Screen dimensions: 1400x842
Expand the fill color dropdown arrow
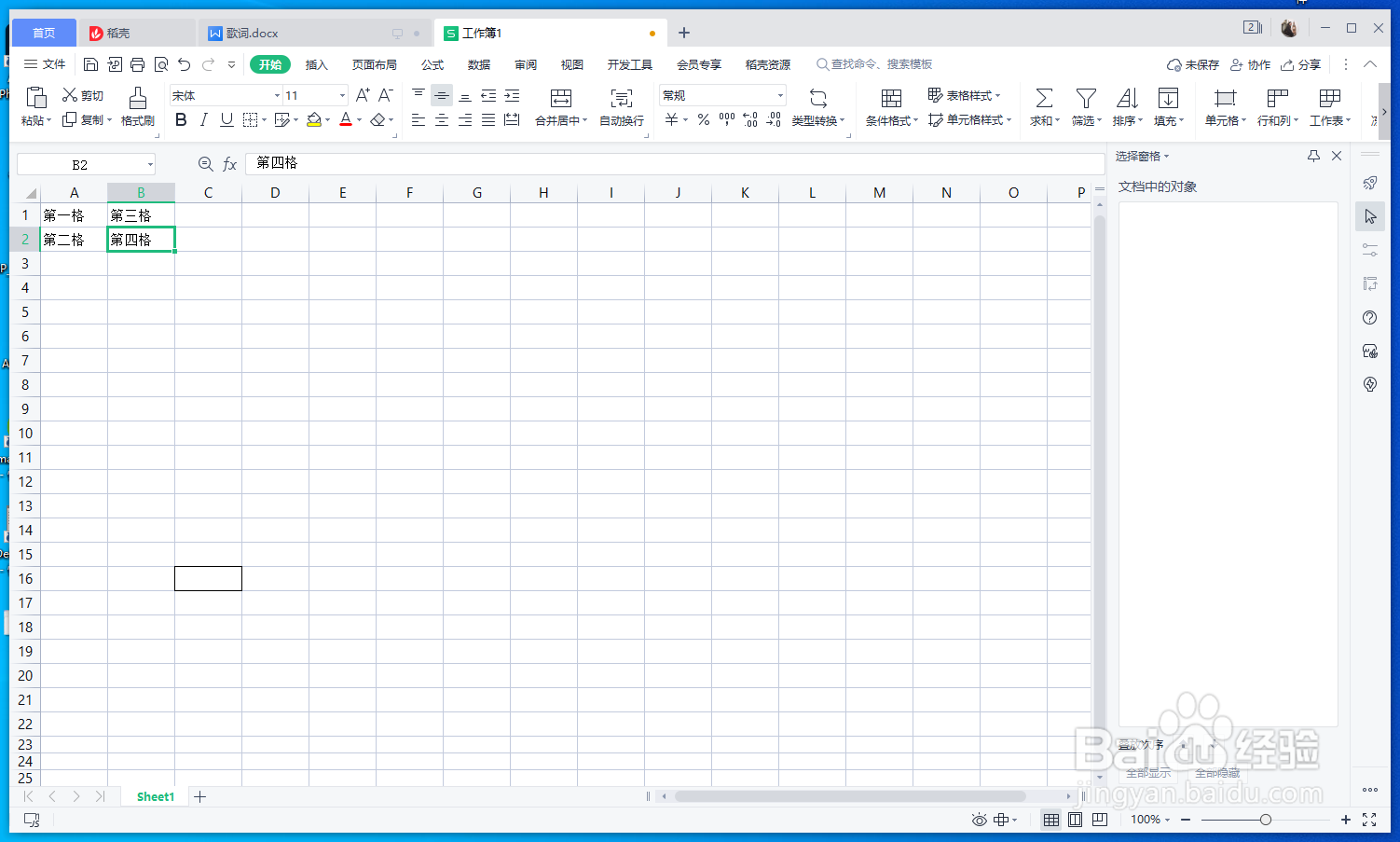[x=327, y=120]
